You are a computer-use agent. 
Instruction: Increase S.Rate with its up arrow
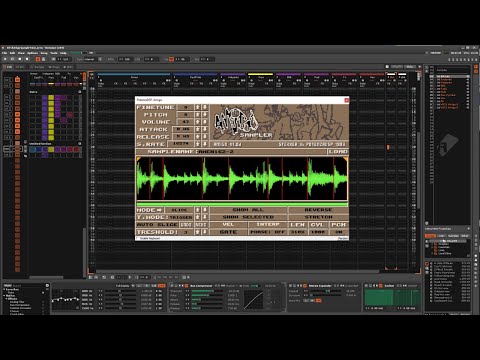[197, 144]
